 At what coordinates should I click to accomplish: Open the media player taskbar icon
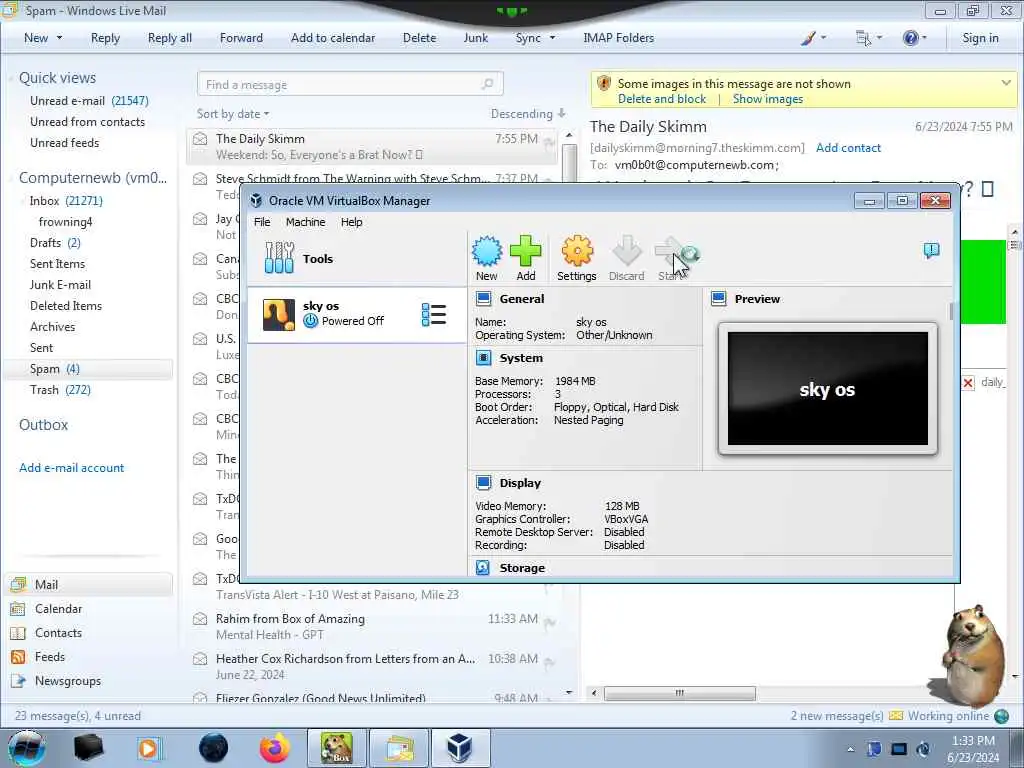pos(148,748)
